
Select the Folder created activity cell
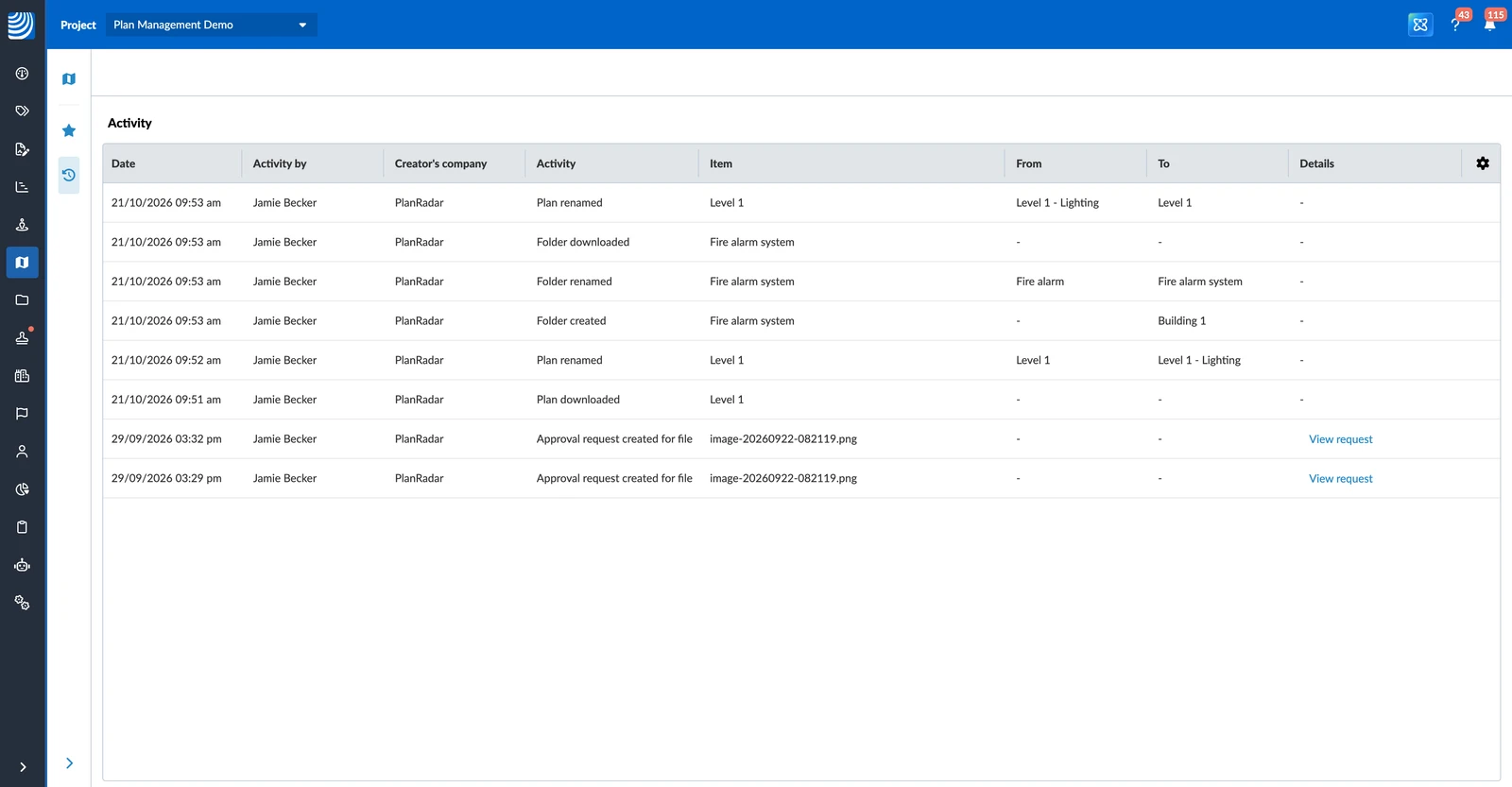click(x=572, y=321)
